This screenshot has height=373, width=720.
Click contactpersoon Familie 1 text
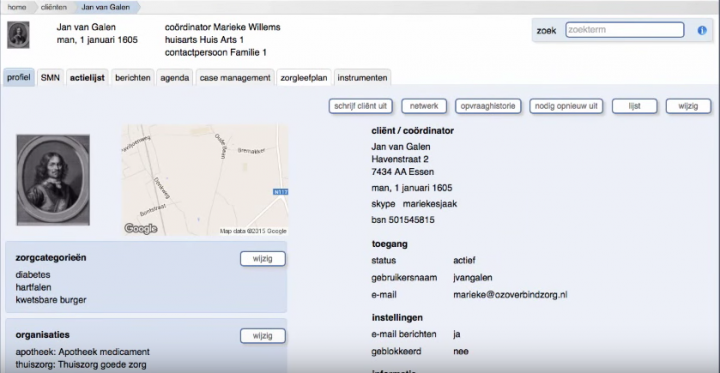[x=216, y=52]
